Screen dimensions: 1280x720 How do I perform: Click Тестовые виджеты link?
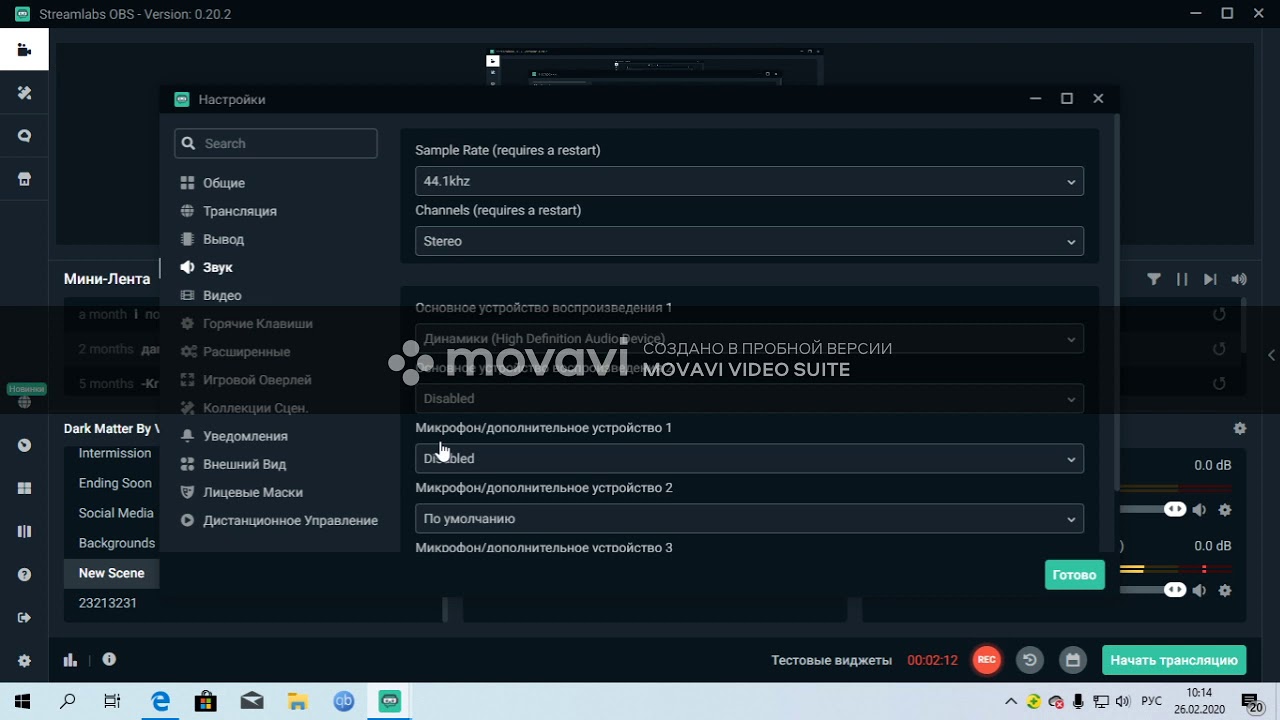[x=831, y=660]
